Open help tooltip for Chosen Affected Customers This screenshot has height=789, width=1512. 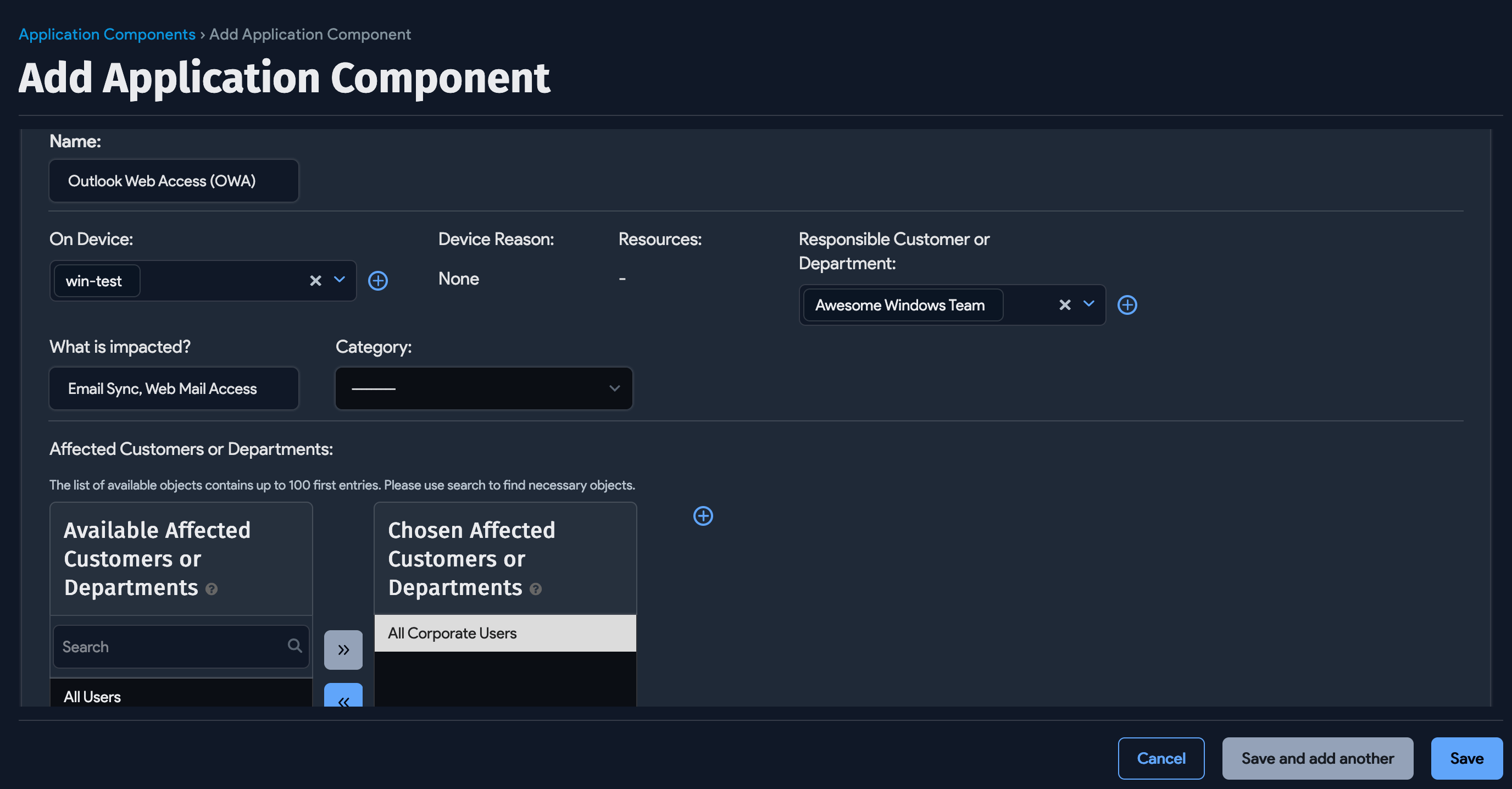tap(535, 590)
